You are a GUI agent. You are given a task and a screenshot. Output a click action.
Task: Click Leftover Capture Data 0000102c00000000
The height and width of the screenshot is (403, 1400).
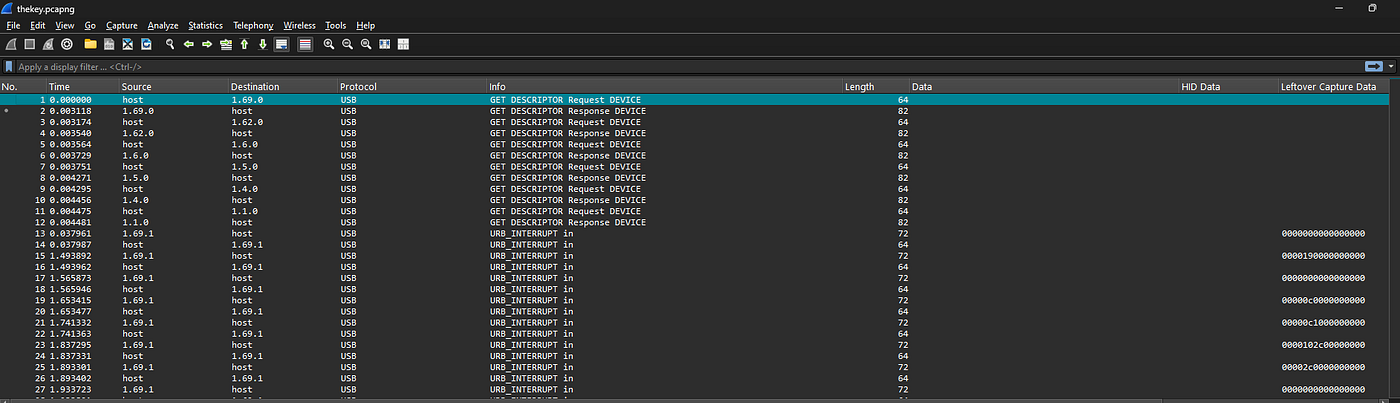(x=1323, y=344)
